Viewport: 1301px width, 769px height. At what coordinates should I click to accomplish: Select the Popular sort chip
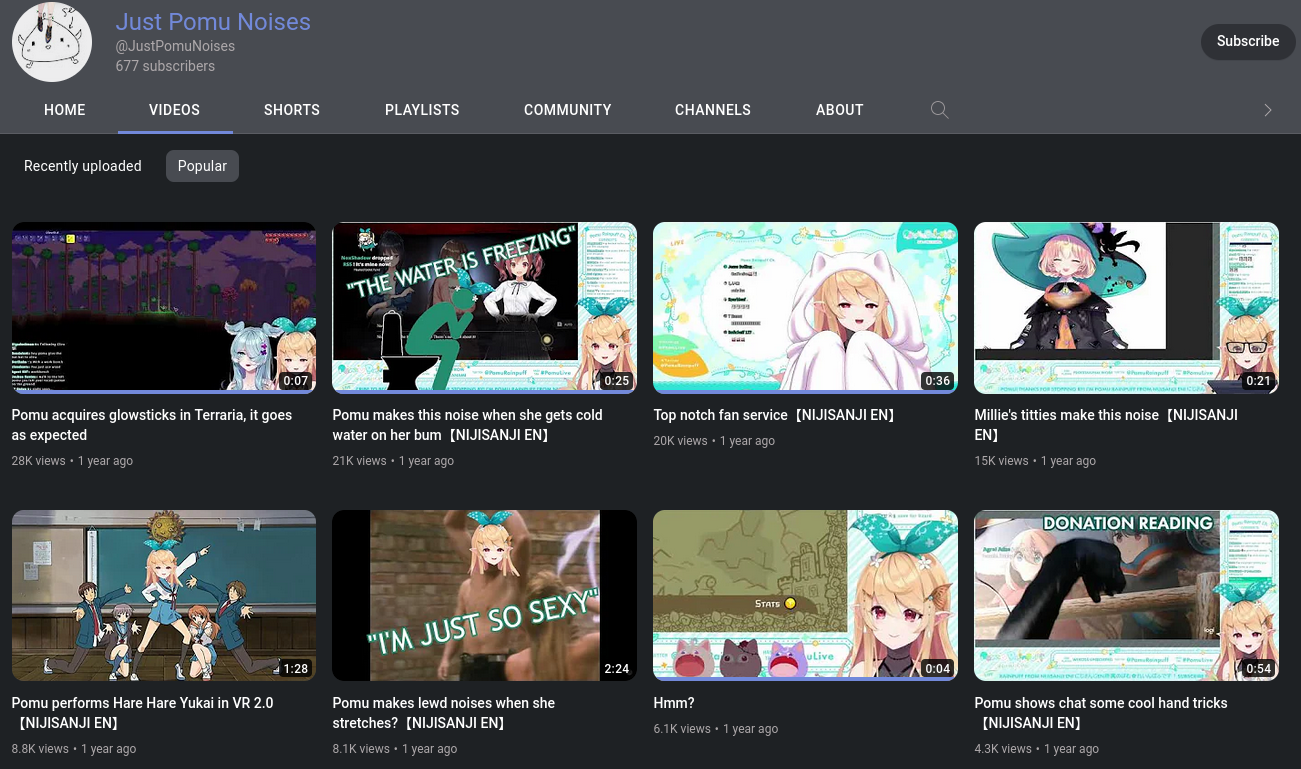tap(202, 166)
